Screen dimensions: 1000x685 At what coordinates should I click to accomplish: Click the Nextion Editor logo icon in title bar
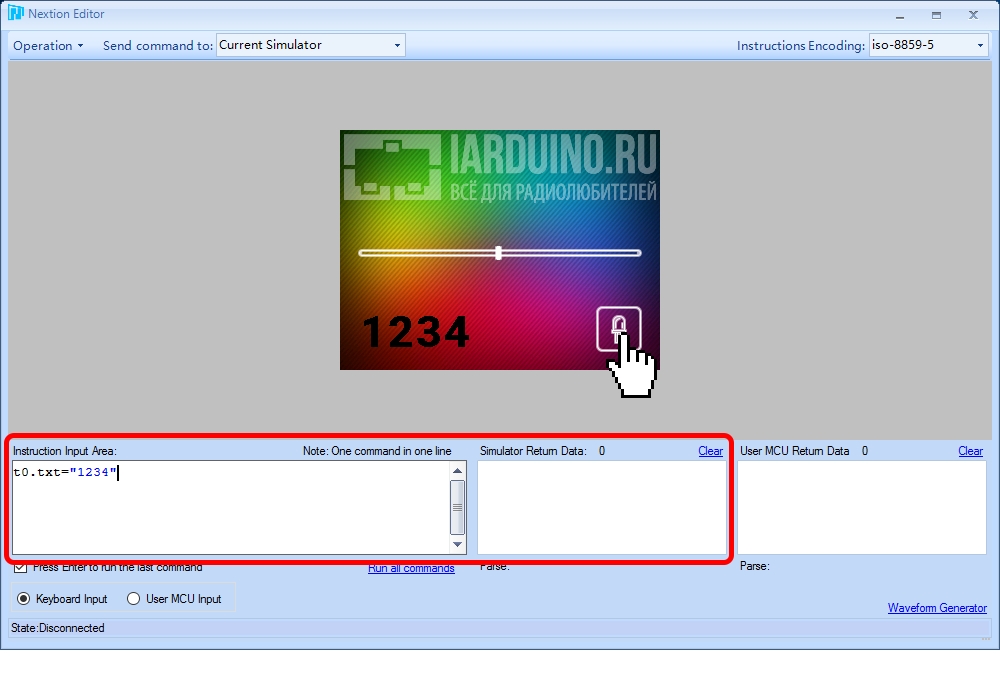[15, 13]
